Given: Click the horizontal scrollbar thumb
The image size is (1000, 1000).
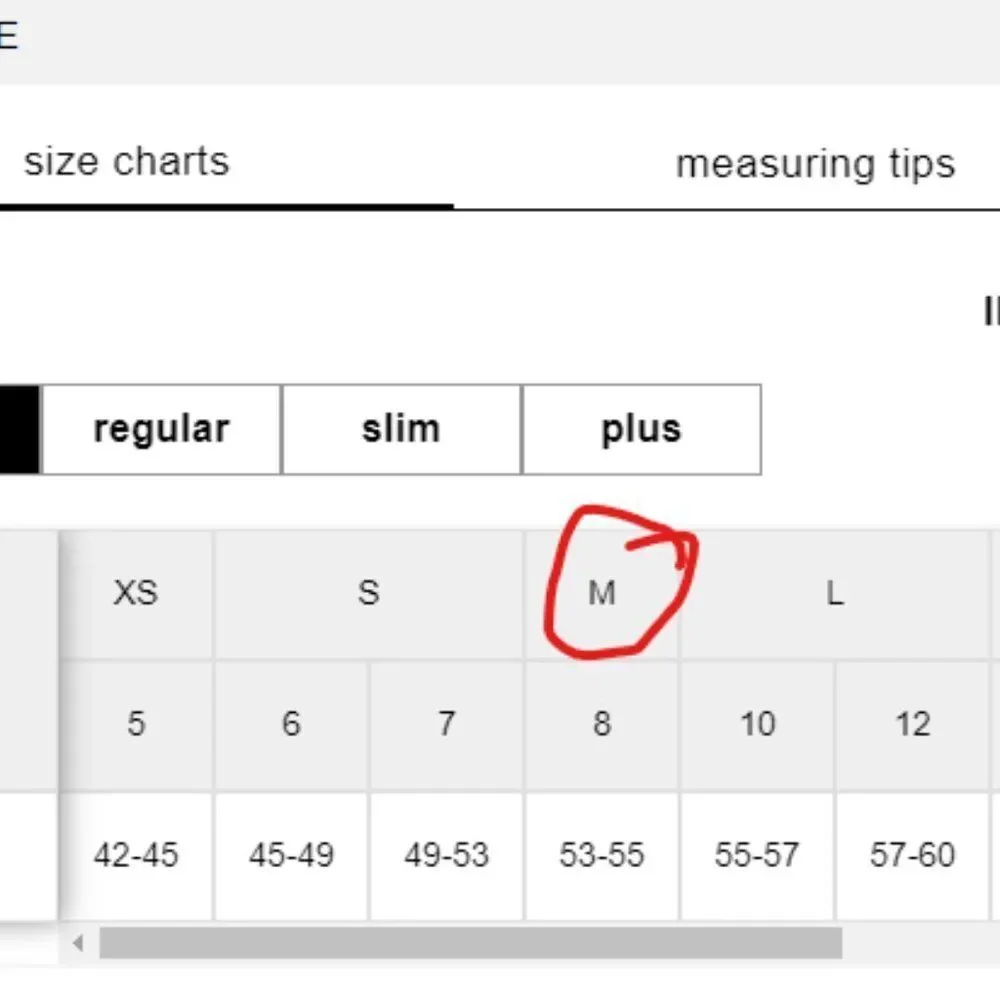Looking at the screenshot, I should 471,943.
